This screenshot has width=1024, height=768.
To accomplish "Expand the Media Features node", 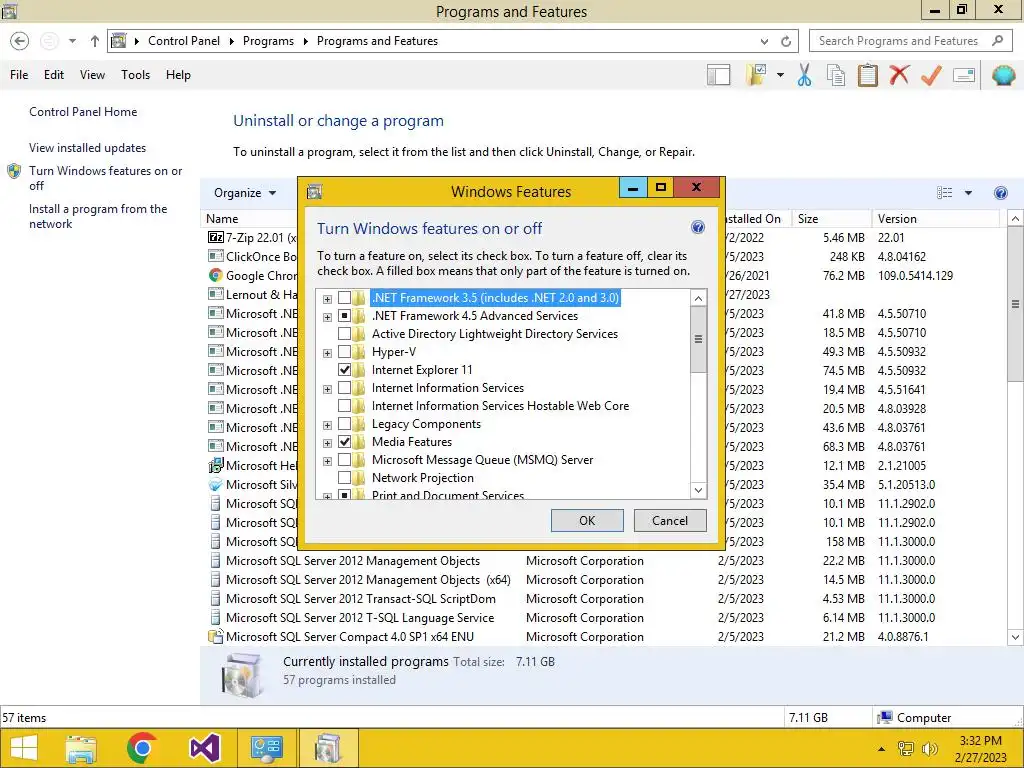I will [x=327, y=443].
